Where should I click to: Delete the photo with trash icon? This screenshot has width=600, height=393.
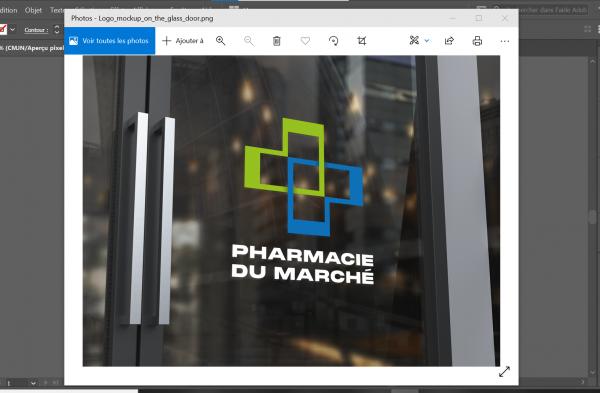point(277,41)
